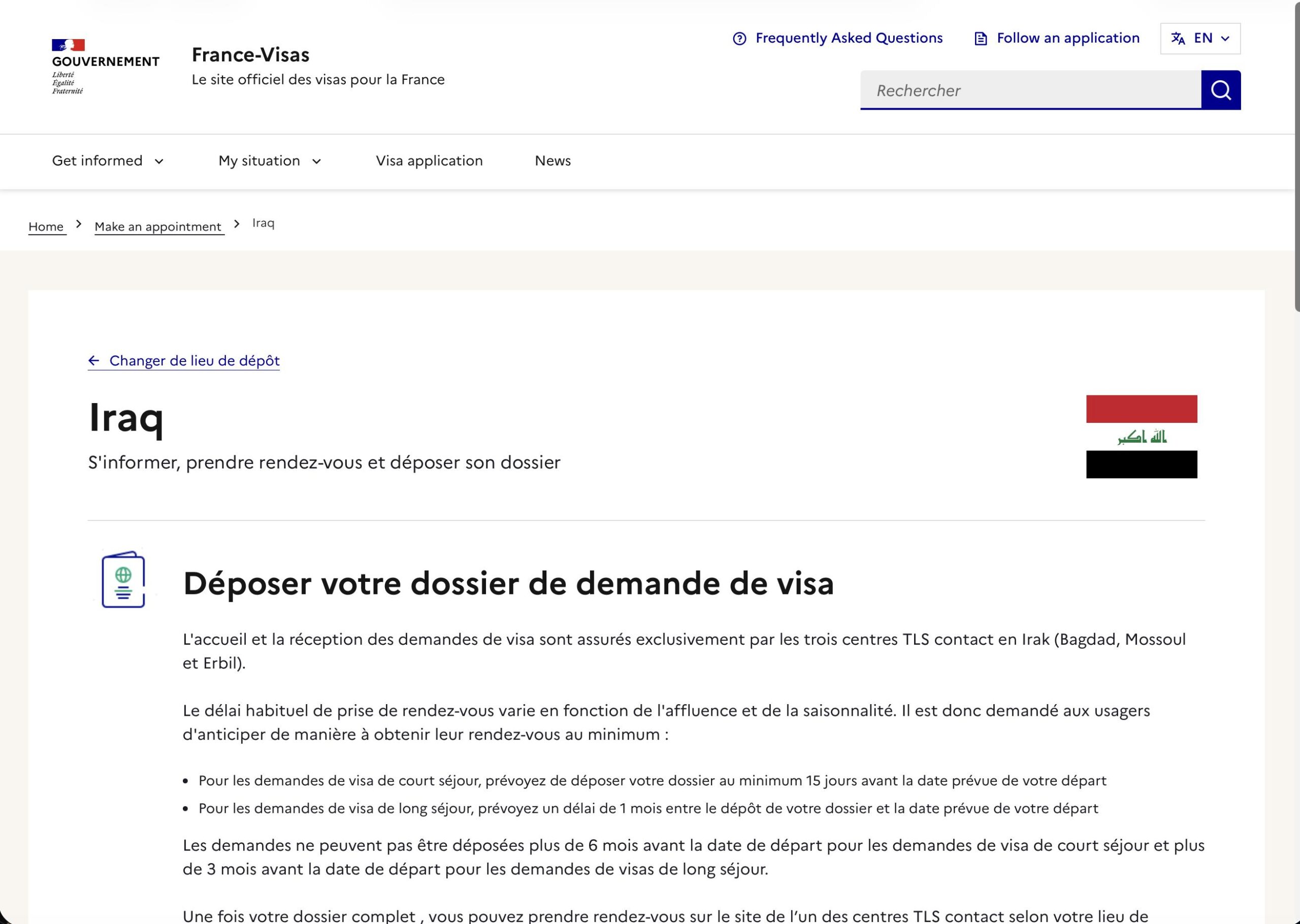Open the News menu item

(x=552, y=161)
